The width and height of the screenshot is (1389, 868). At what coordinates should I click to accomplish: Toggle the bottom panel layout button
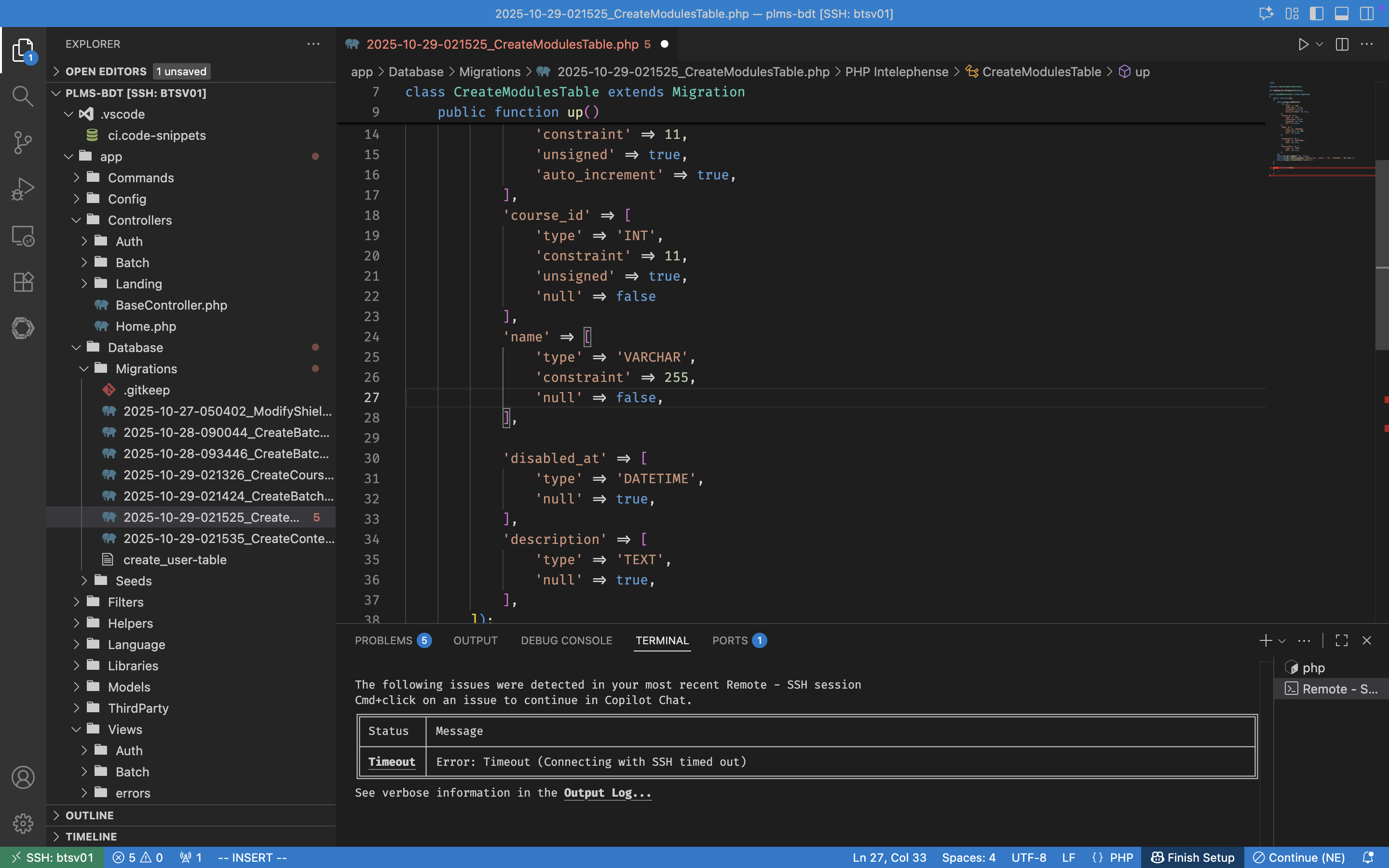1341,14
